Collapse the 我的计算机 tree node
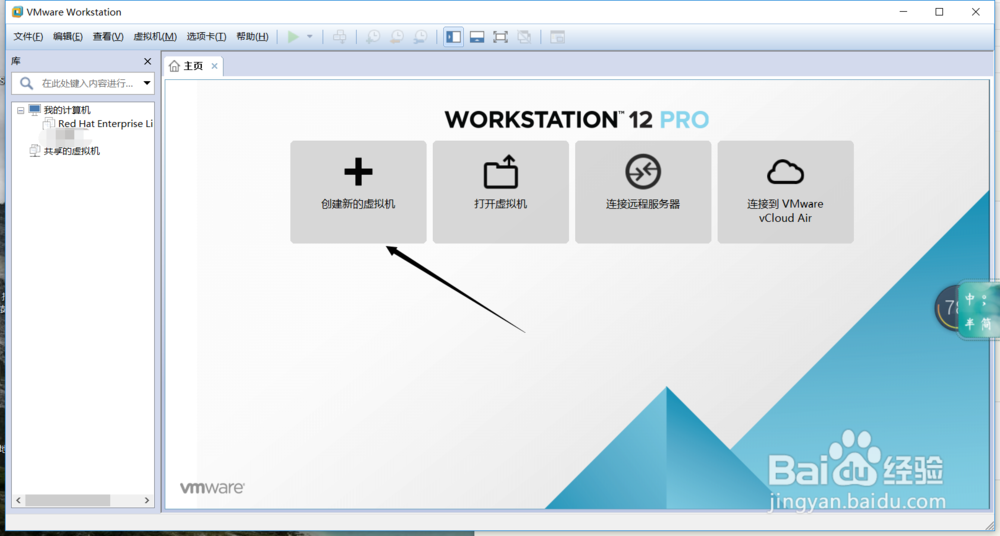Screen dimensions: 1000x536 [x=20, y=110]
